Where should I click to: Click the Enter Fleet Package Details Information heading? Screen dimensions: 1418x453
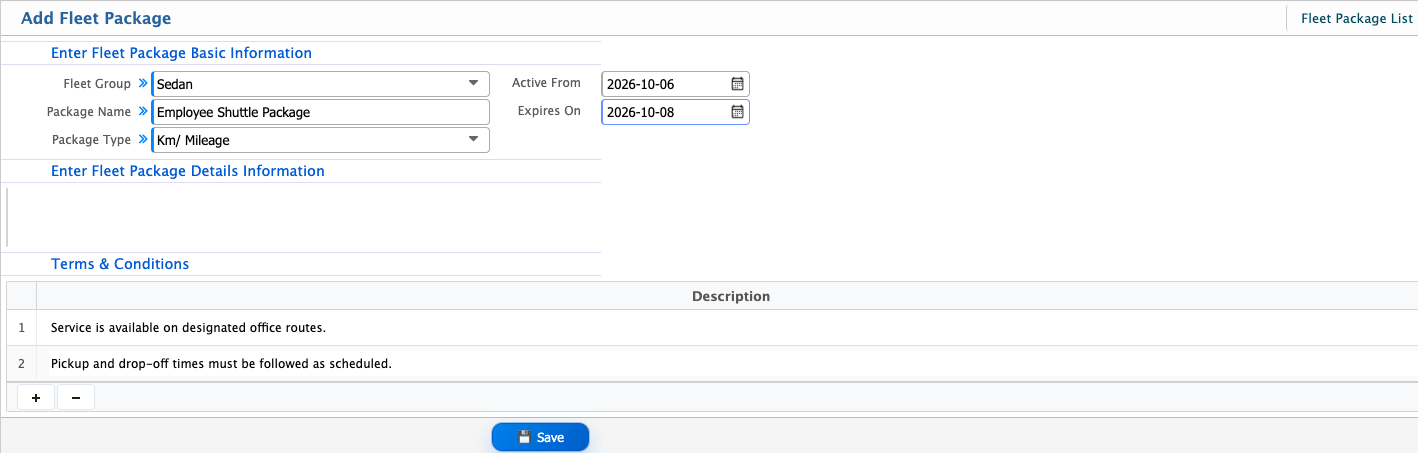pos(188,171)
